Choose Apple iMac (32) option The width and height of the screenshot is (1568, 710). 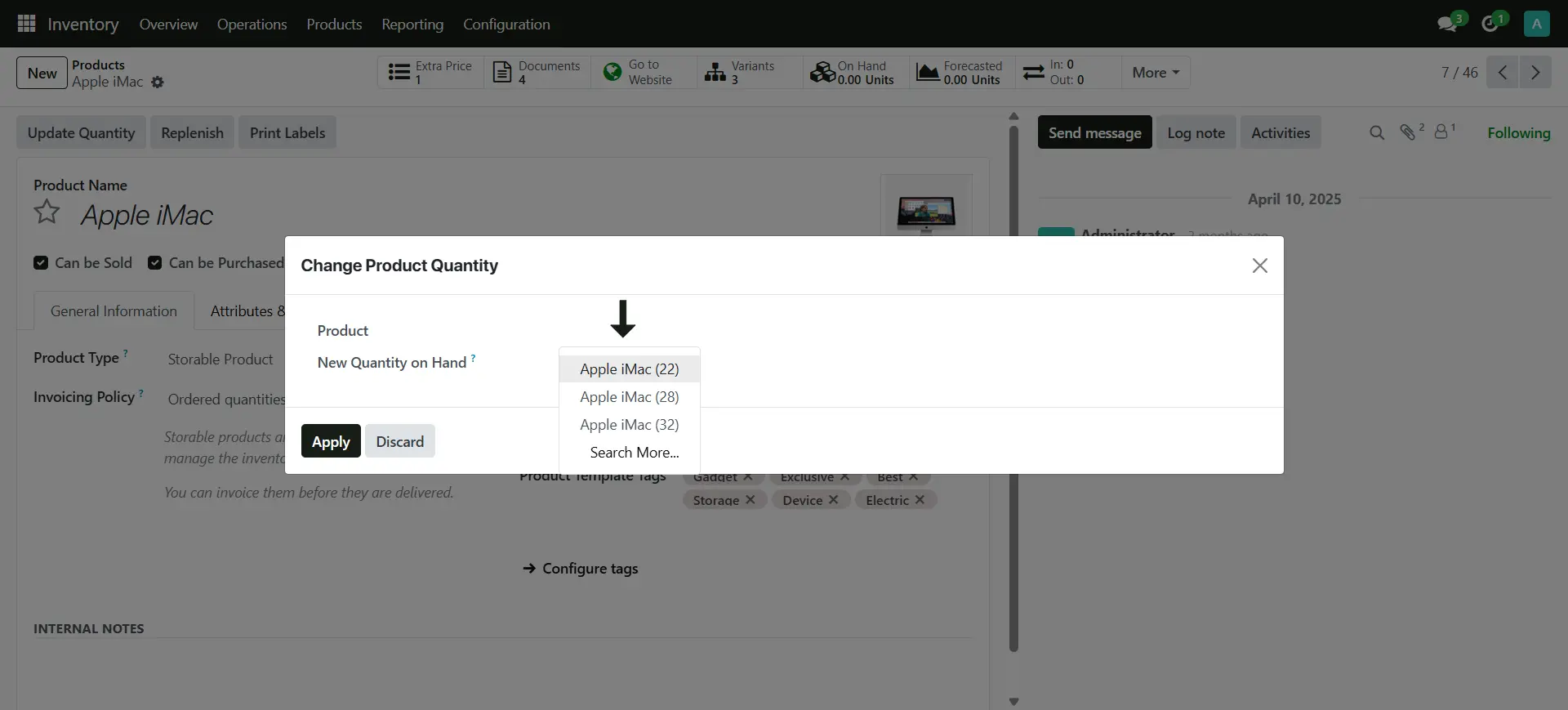coord(629,425)
